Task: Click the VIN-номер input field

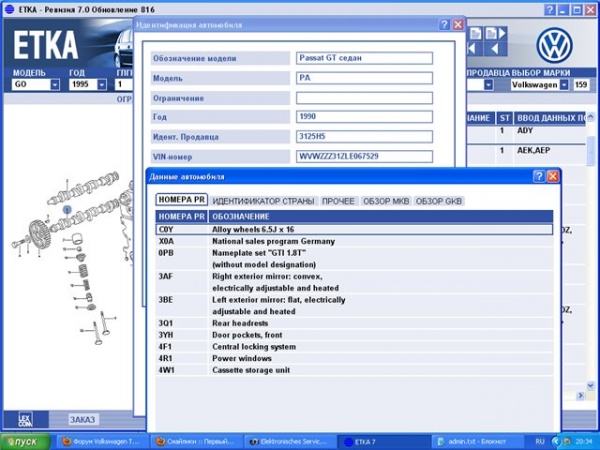Action: coord(364,156)
